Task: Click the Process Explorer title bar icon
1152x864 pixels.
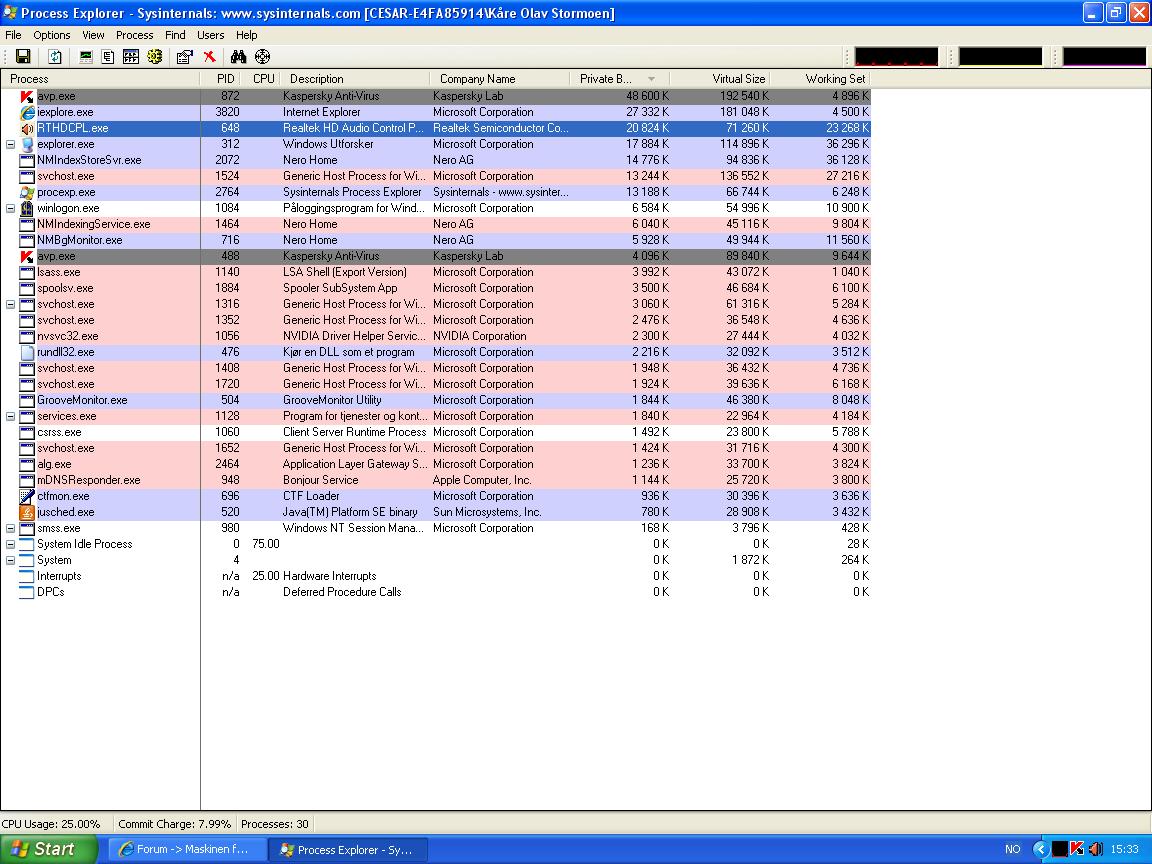Action: (x=10, y=12)
